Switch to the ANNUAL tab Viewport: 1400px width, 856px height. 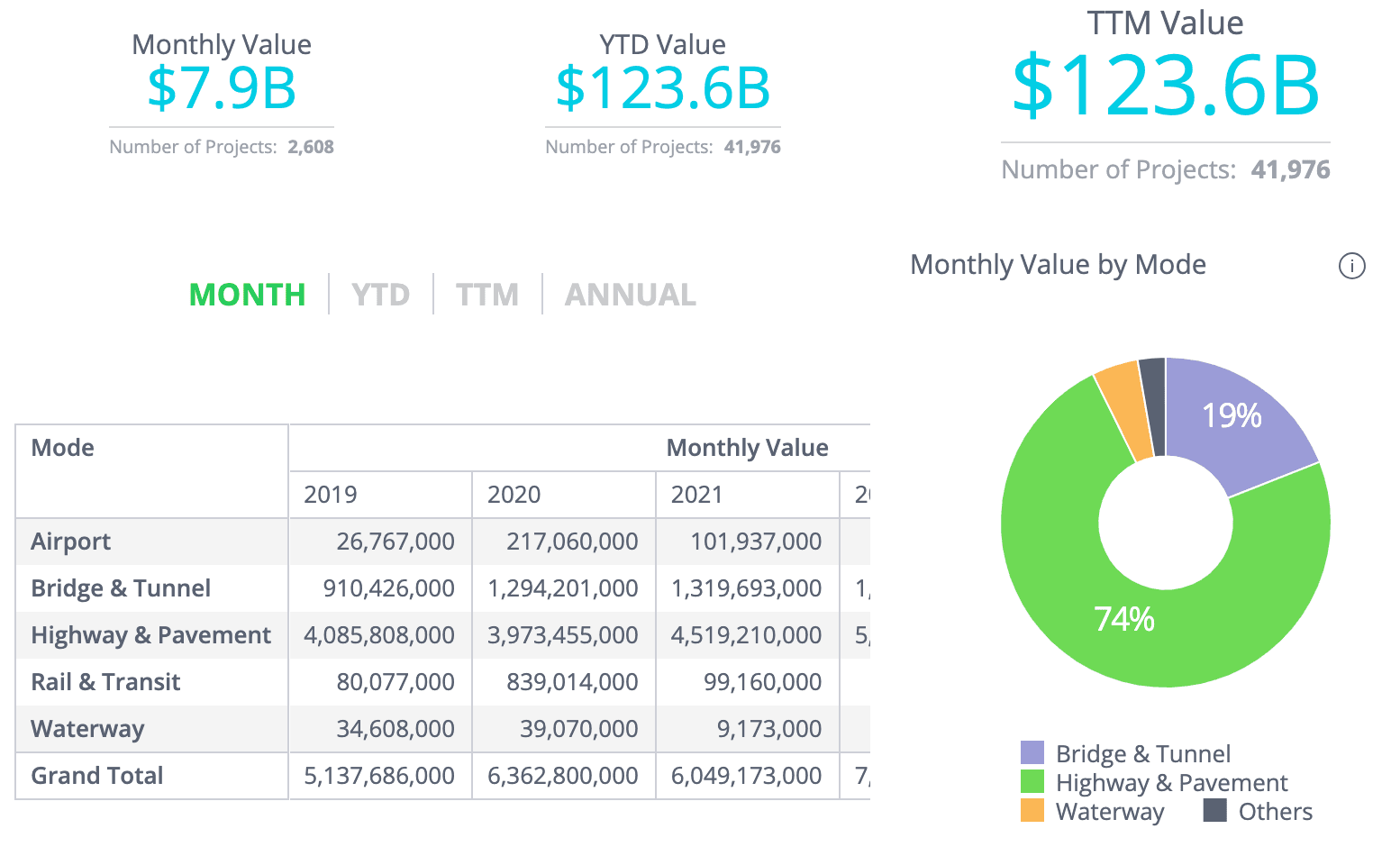click(631, 295)
